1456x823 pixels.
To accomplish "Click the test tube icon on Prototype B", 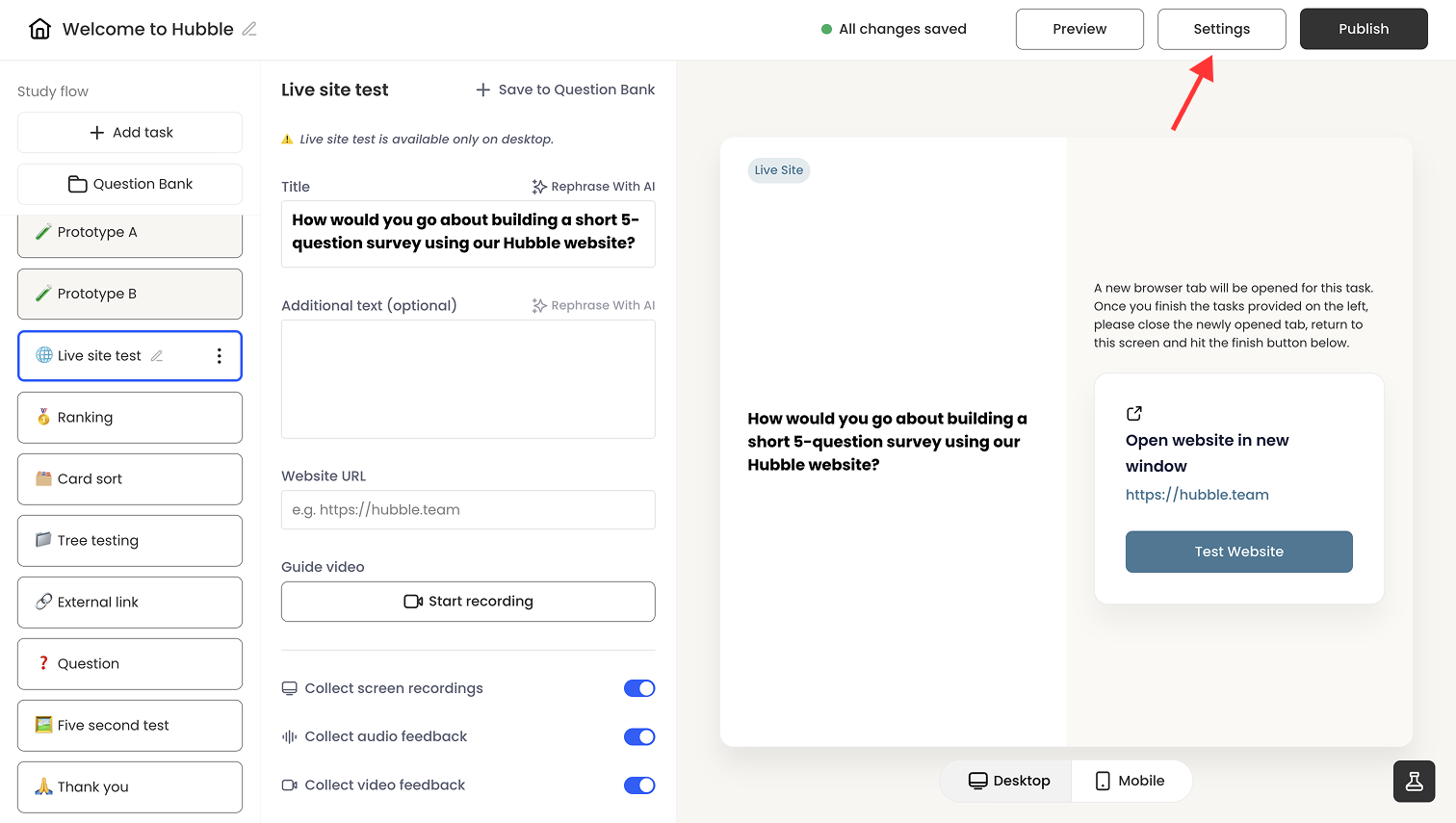I will click(43, 294).
